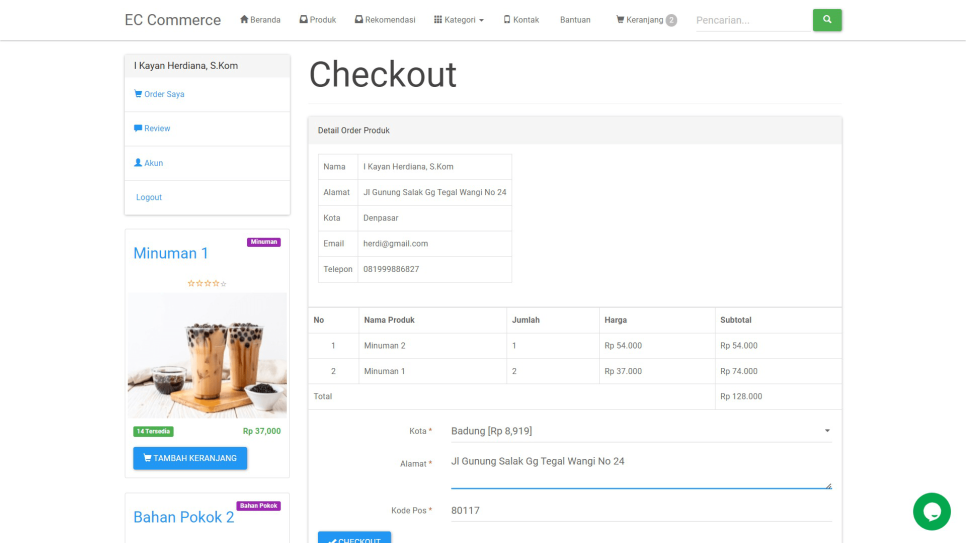Click the Minuman 2 product name cell
This screenshot has height=543, width=966.
pyautogui.click(x=432, y=346)
